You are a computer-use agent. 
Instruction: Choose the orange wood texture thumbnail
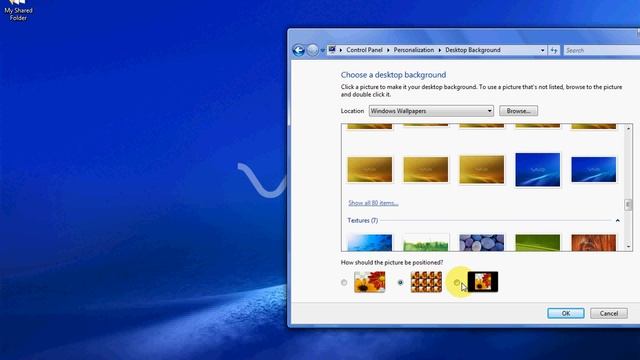(593, 242)
